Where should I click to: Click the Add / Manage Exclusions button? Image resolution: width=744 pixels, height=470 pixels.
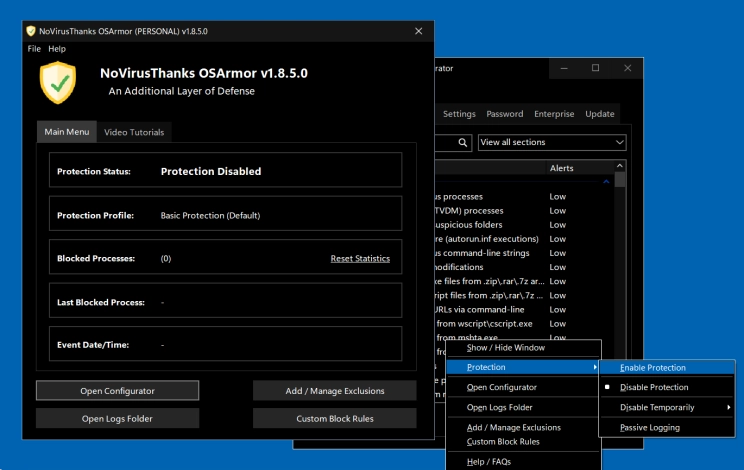pos(335,391)
